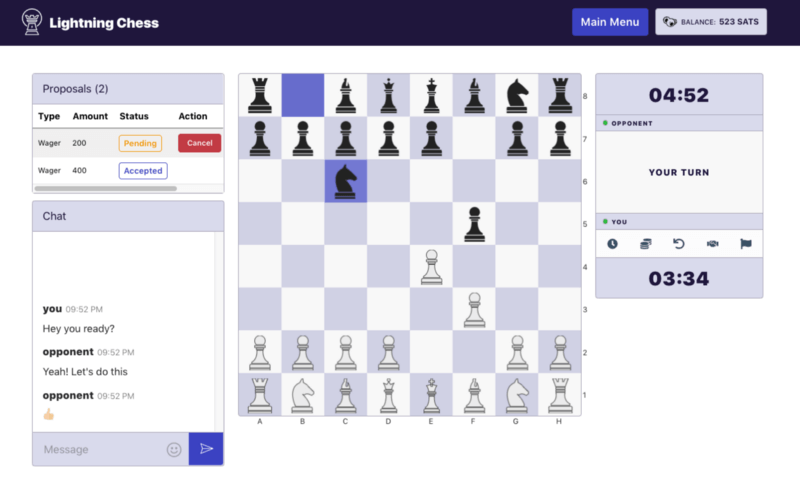800x488 pixels.
Task: Offer a draw with handshake icon
Action: [712, 244]
